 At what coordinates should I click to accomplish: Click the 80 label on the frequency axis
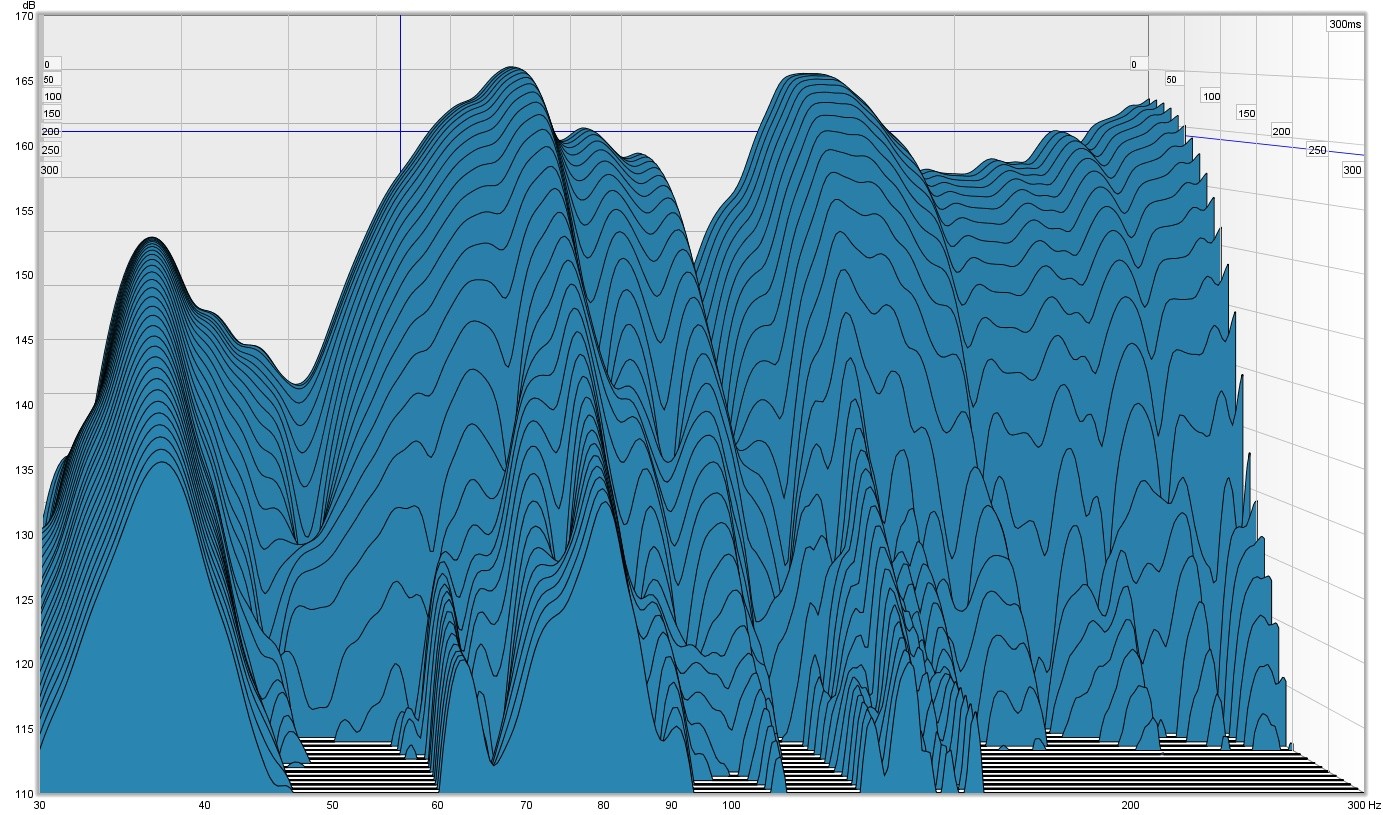(x=603, y=805)
